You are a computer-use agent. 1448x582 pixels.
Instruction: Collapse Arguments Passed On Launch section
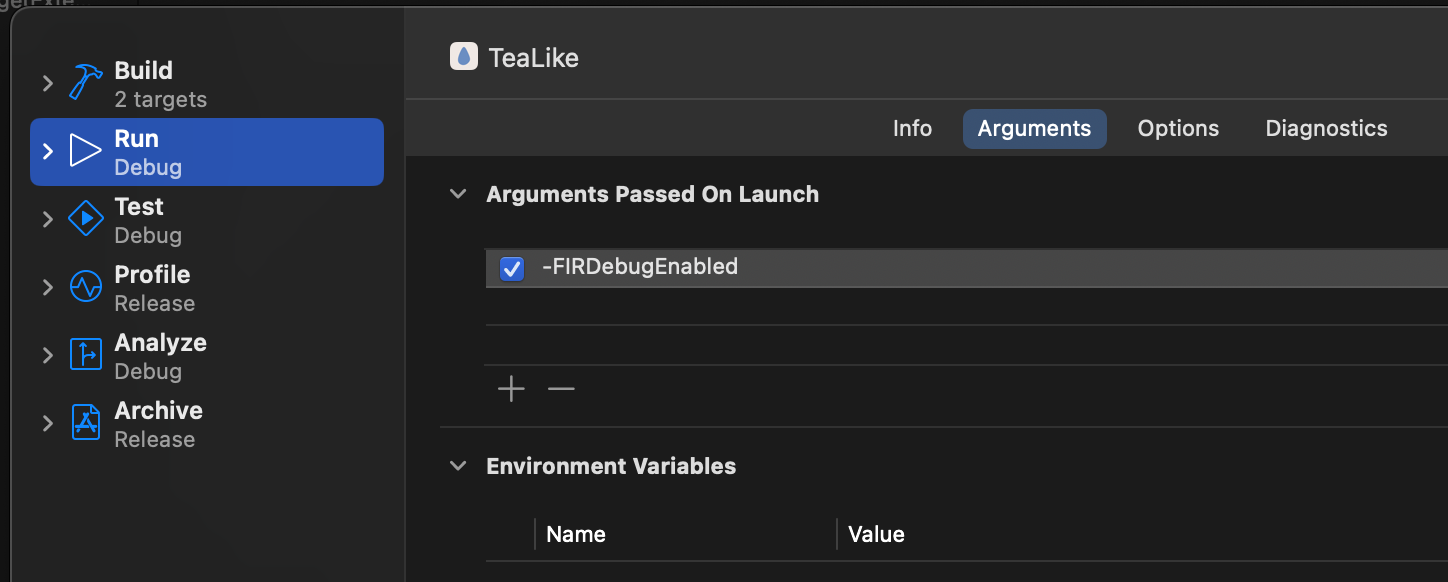pyautogui.click(x=458, y=194)
